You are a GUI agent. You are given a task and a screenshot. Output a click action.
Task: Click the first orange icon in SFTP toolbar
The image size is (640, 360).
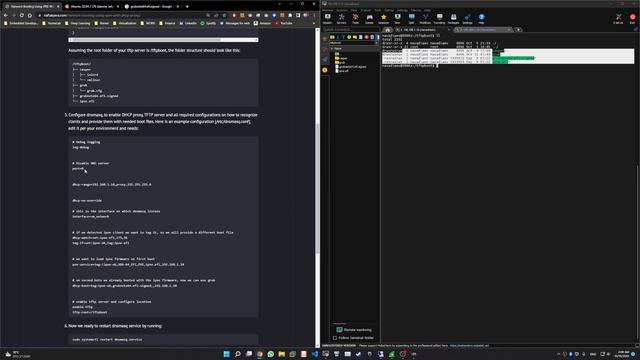pyautogui.click(x=332, y=37)
